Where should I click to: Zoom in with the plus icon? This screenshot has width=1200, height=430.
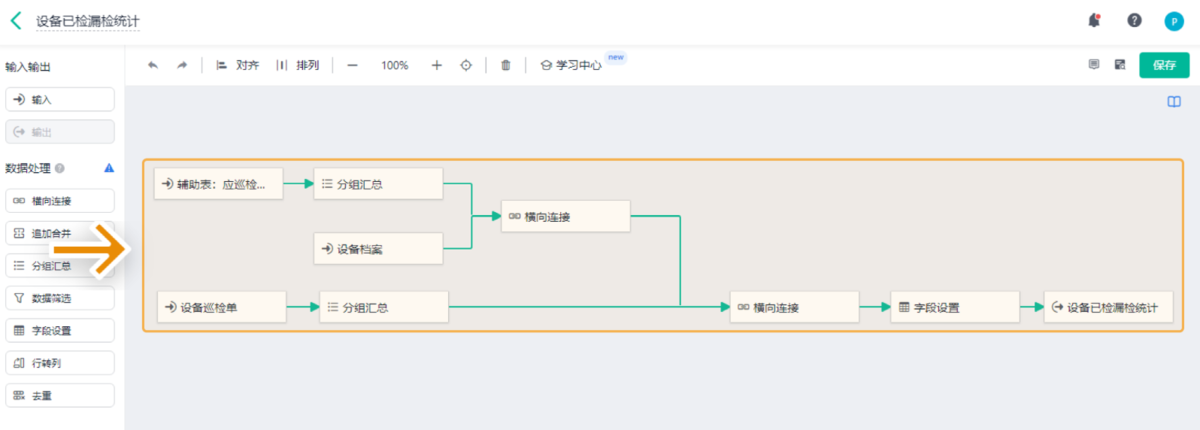point(436,65)
